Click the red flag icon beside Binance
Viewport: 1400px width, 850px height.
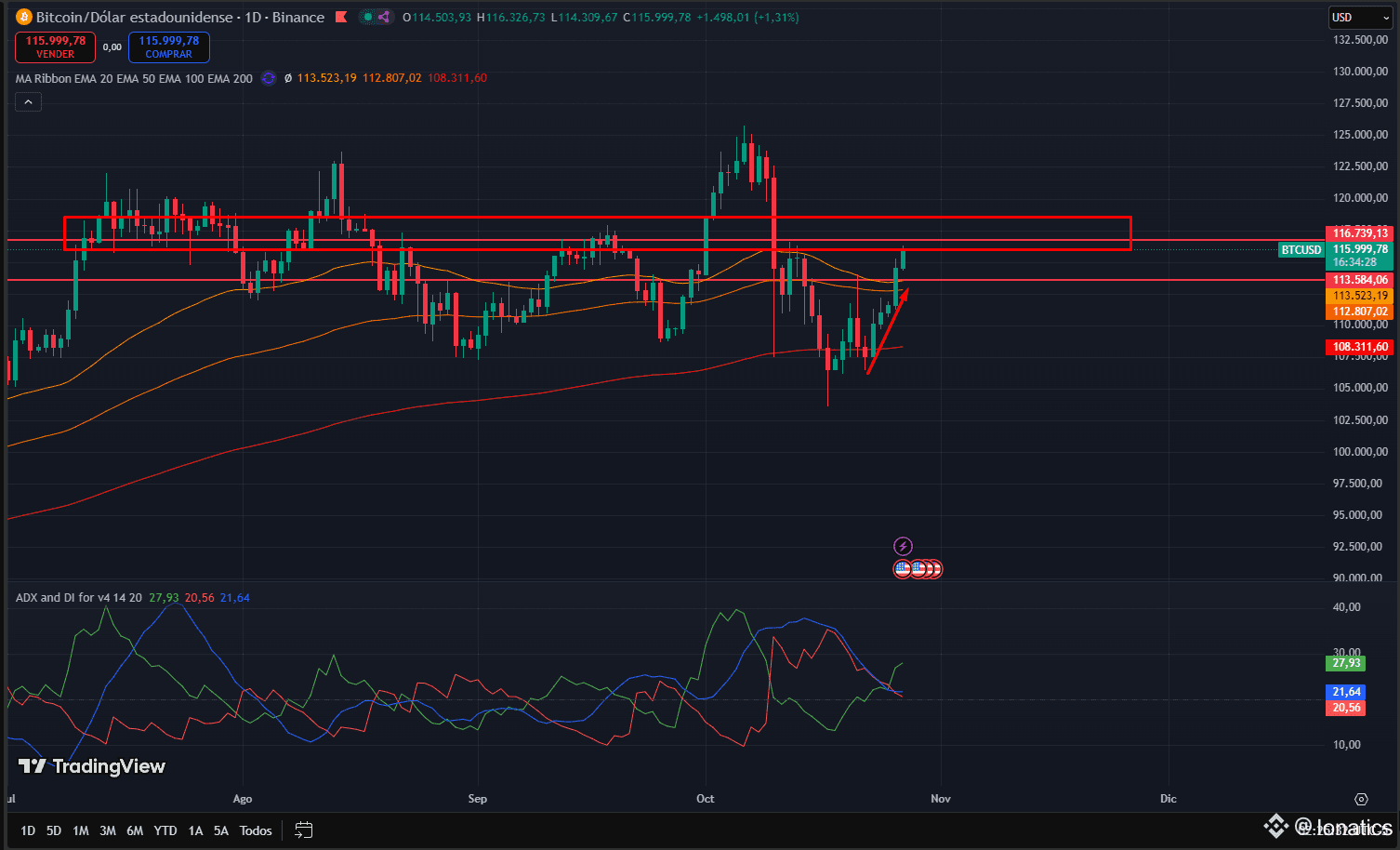coord(341,17)
